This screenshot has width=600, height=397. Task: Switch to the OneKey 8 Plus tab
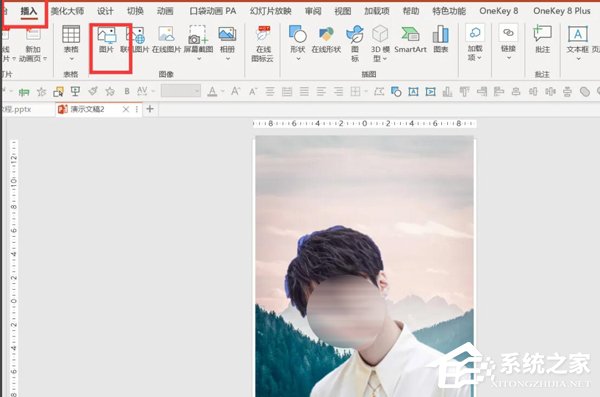(562, 11)
